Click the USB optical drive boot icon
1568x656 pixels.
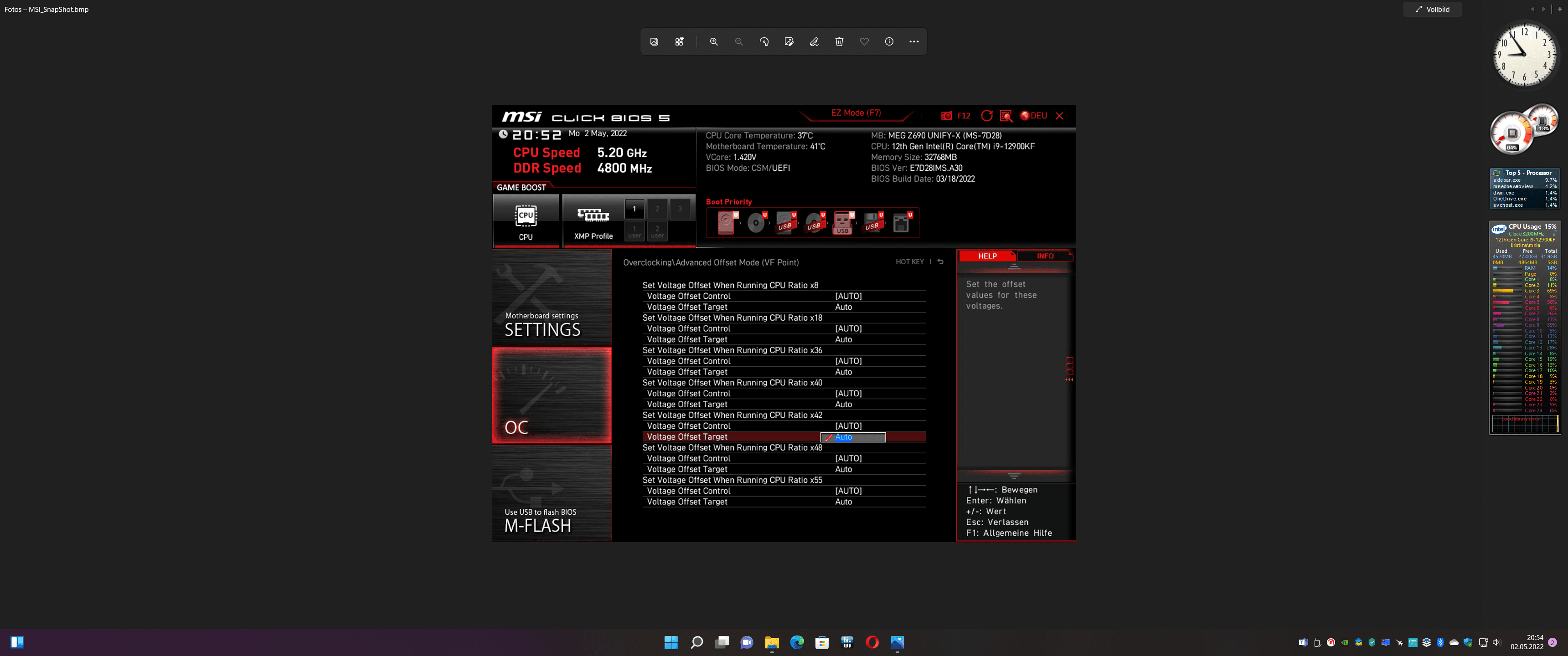coord(815,223)
